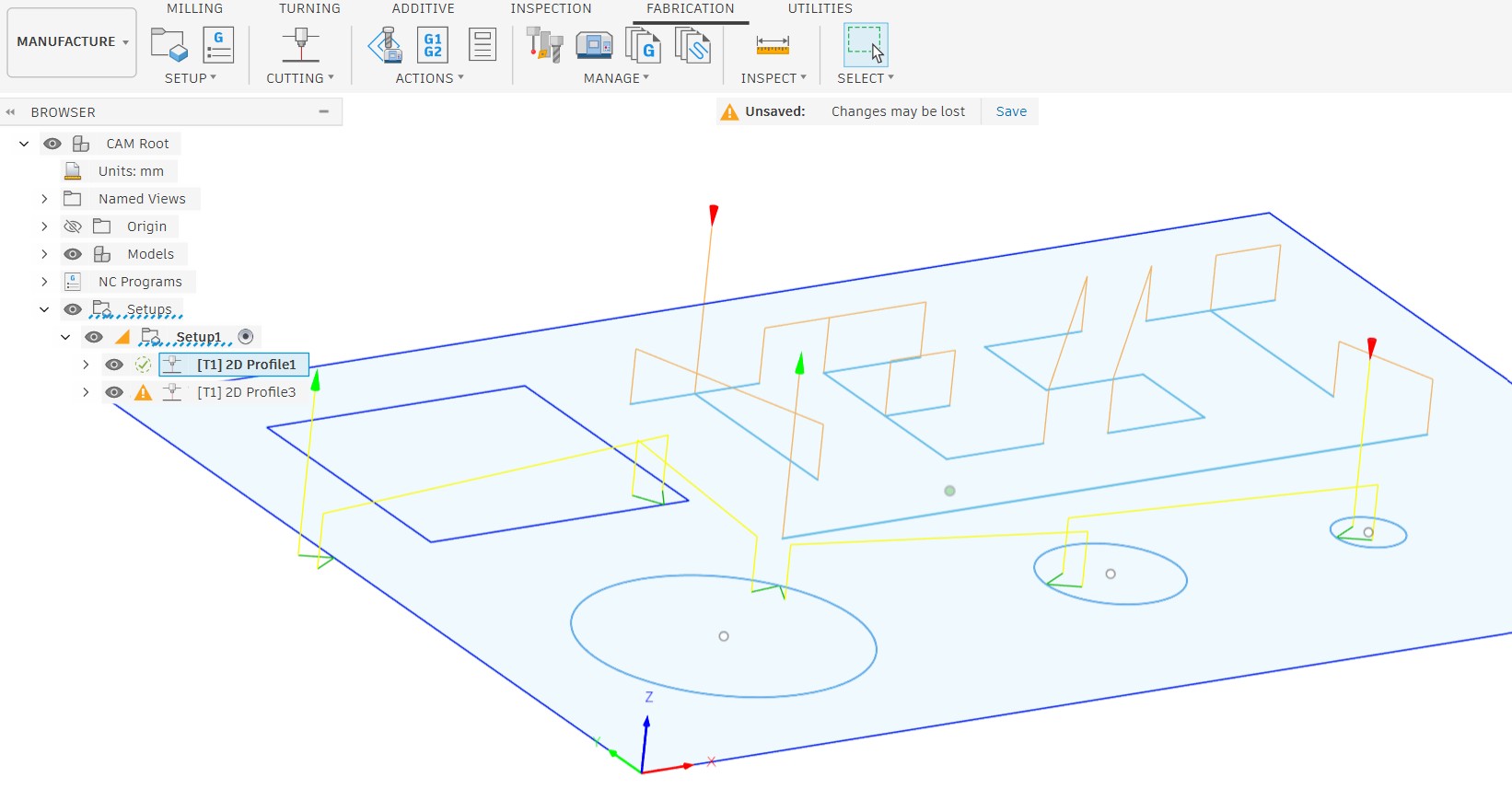Click the active radio button next to Setup1

click(246, 337)
